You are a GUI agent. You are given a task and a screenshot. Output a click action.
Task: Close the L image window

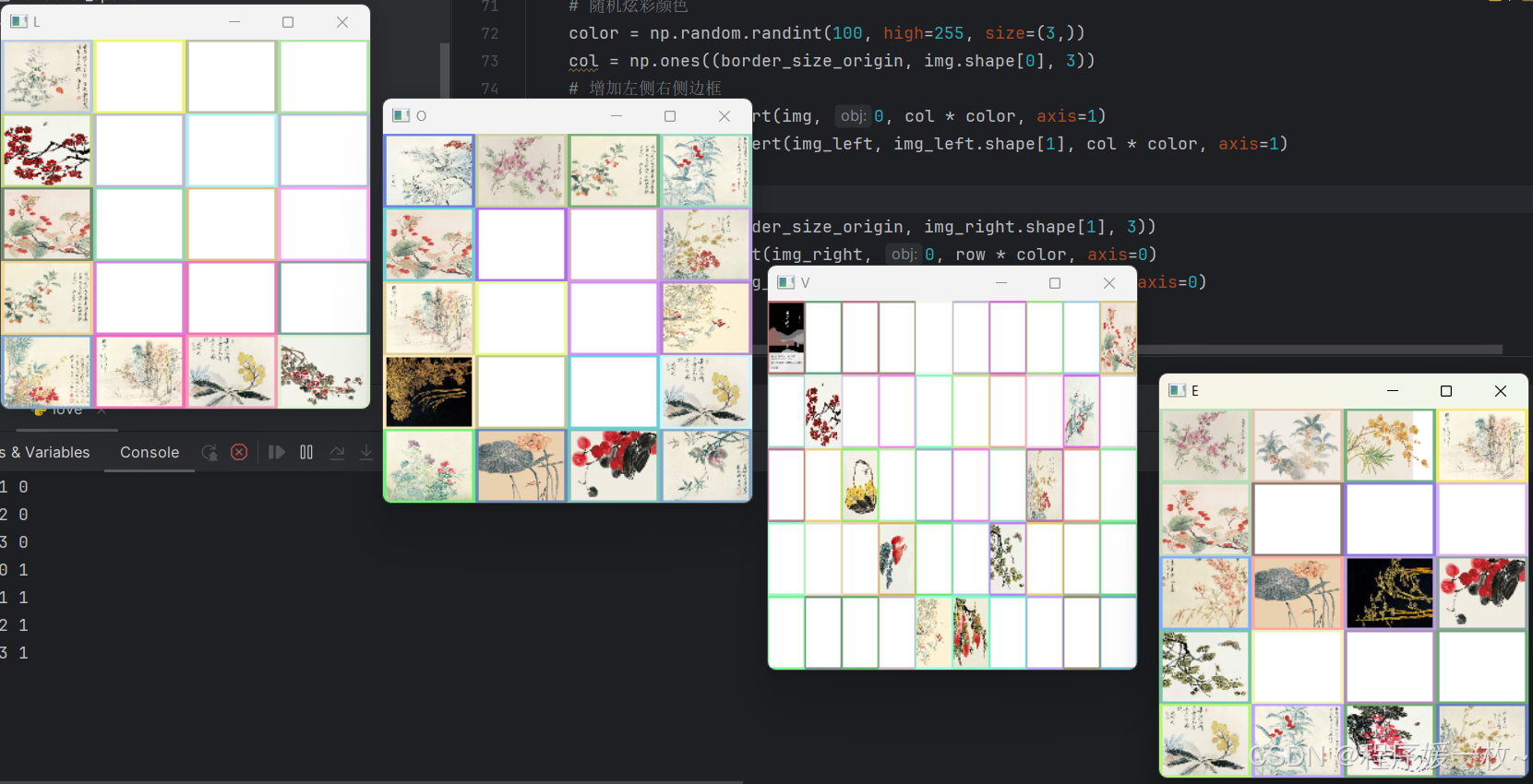click(342, 21)
